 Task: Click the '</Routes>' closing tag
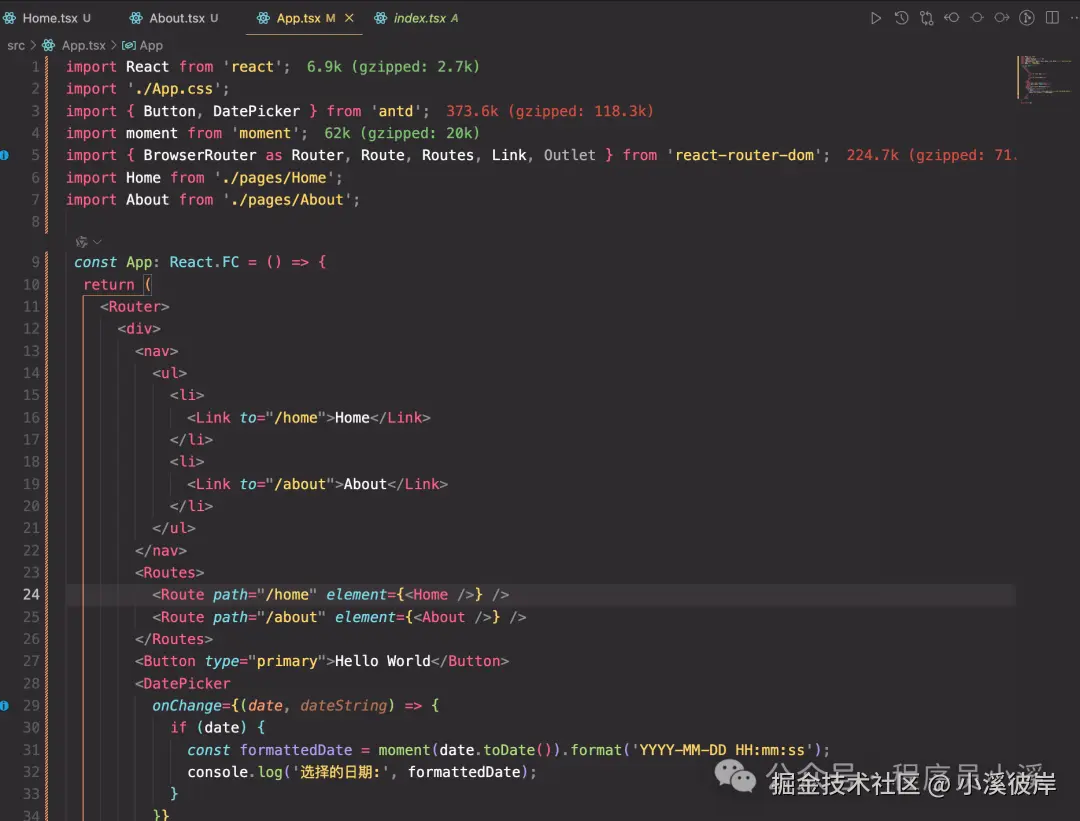click(174, 639)
